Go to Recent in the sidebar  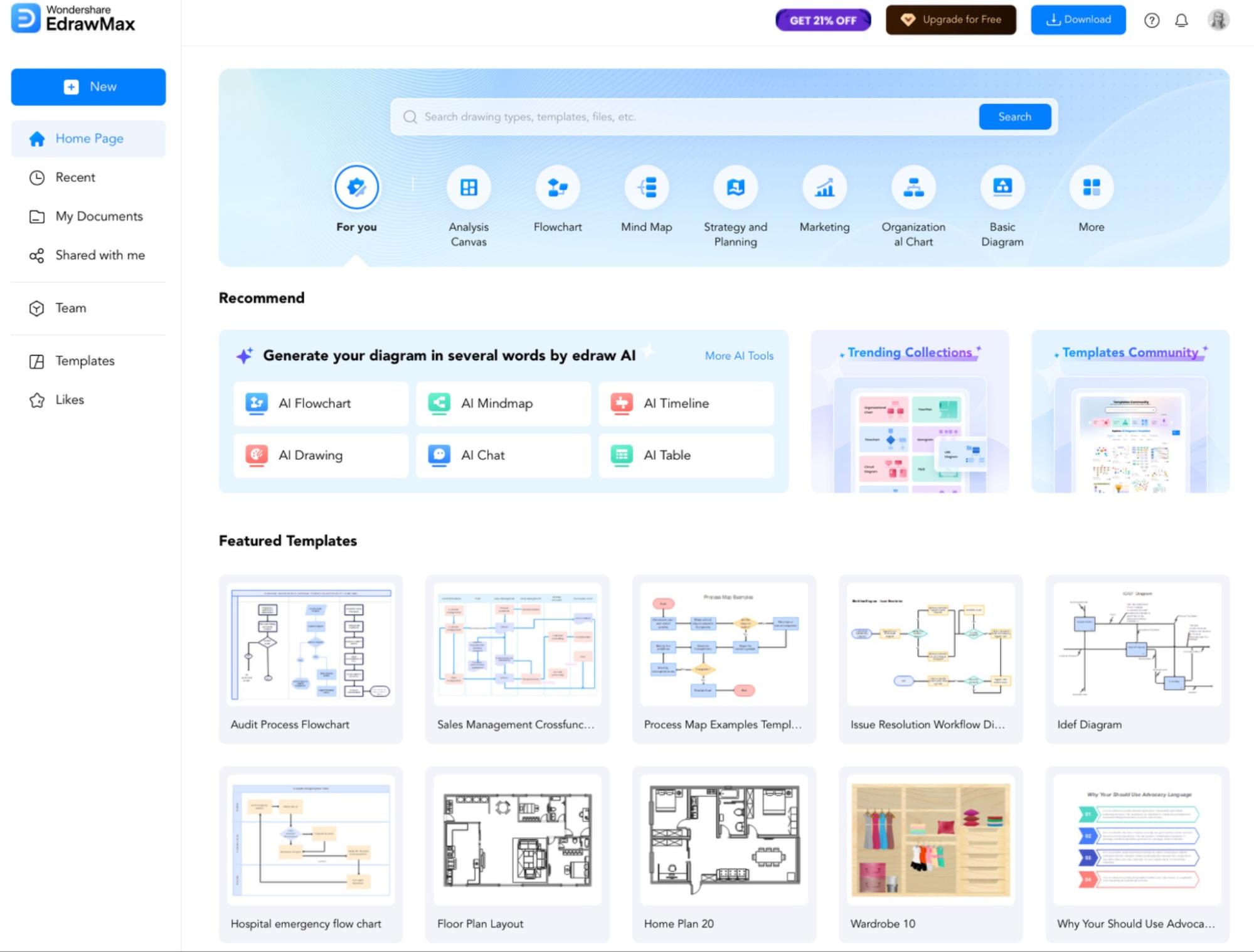pyautogui.click(x=75, y=177)
